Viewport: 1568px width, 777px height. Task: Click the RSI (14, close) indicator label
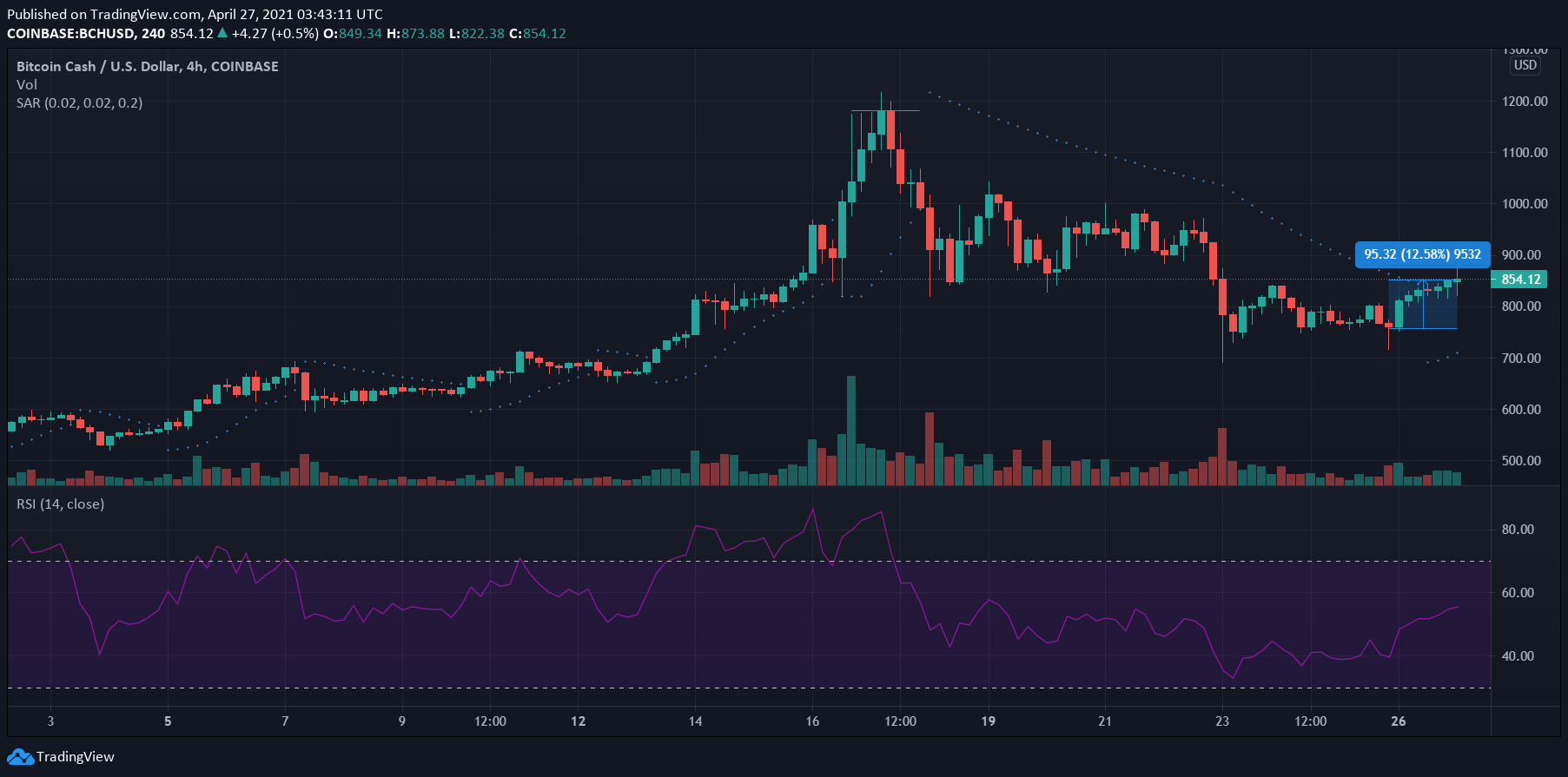[60, 504]
